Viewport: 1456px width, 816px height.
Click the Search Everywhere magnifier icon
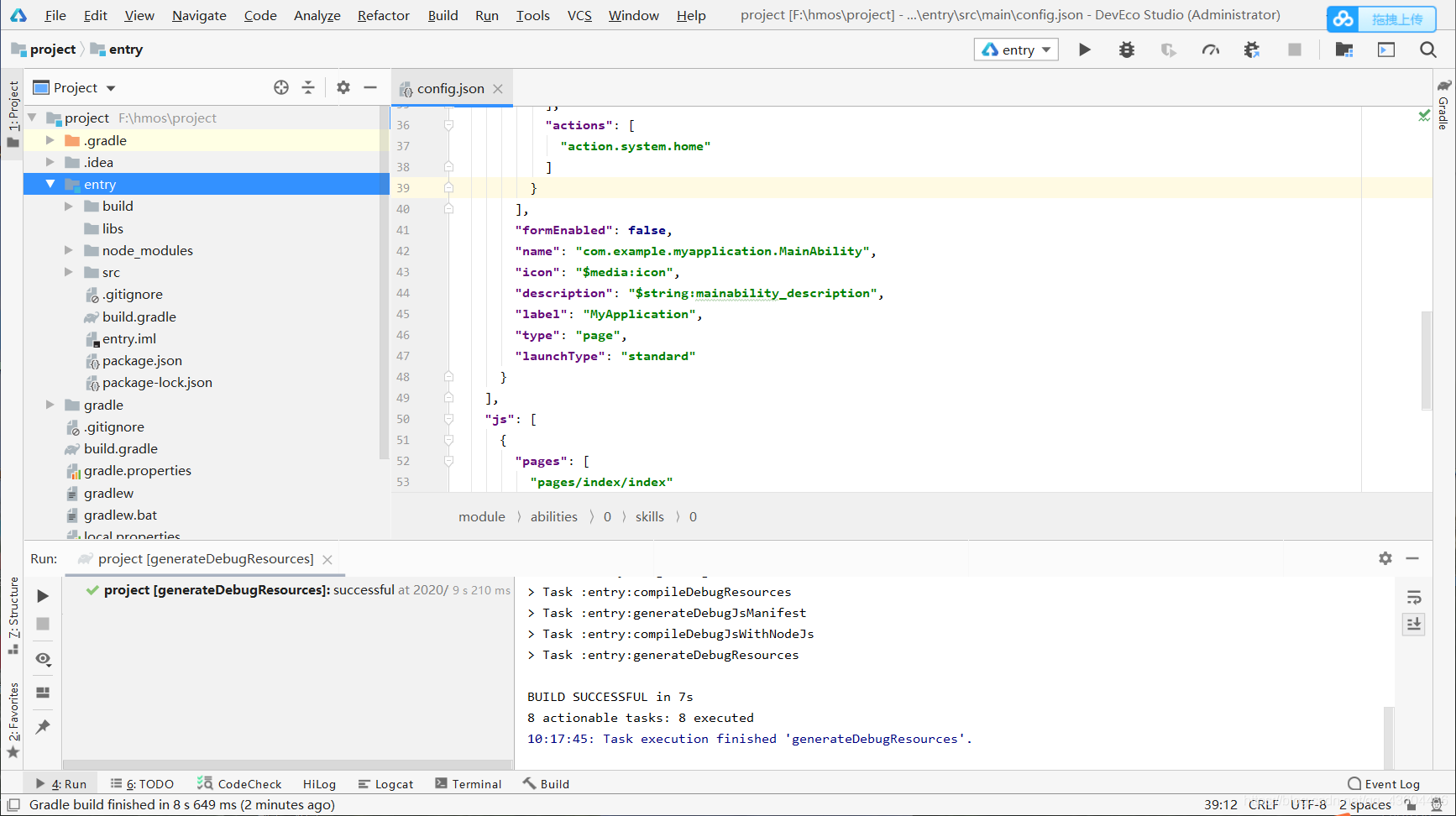coord(1427,50)
